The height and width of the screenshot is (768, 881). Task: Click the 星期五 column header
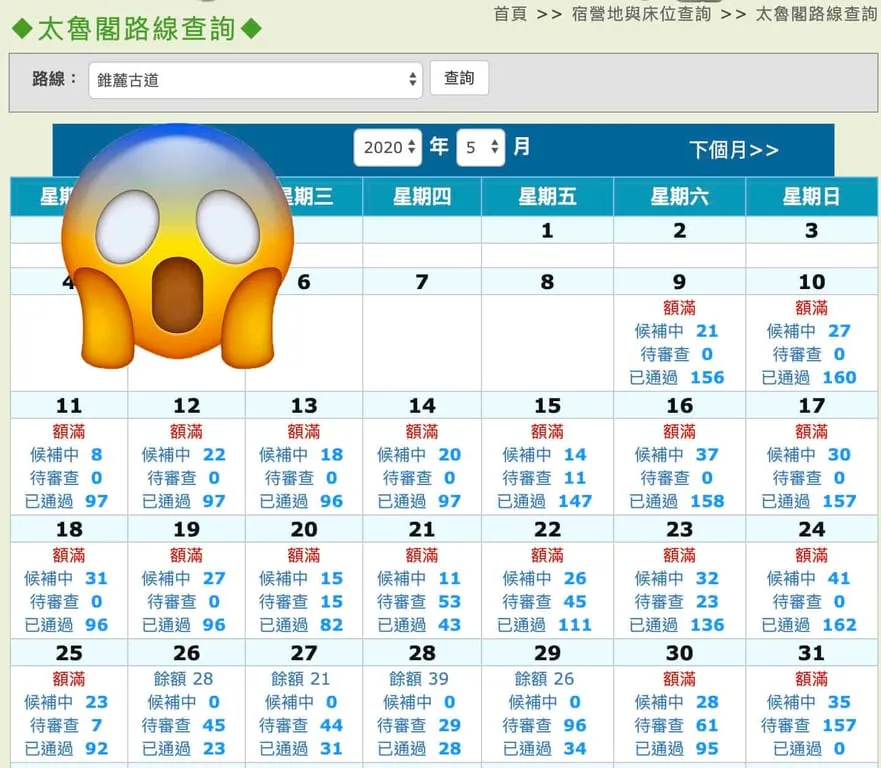[547, 197]
